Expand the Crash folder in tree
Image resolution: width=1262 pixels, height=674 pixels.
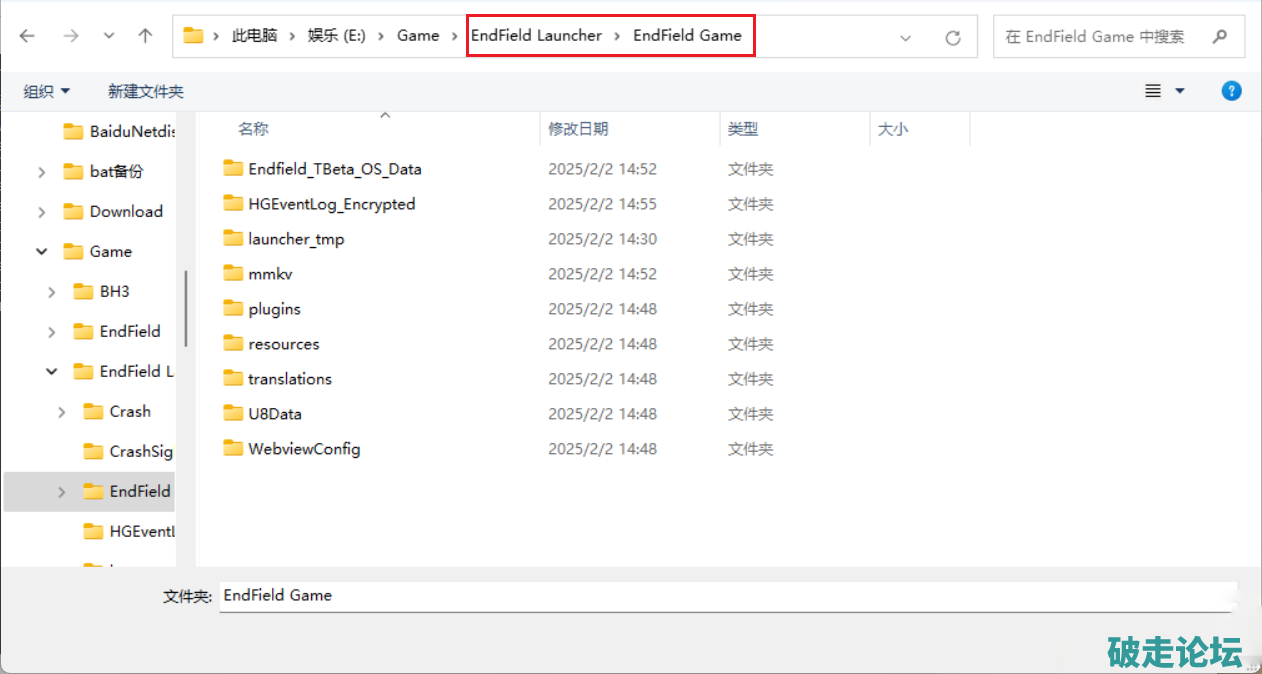tap(62, 412)
